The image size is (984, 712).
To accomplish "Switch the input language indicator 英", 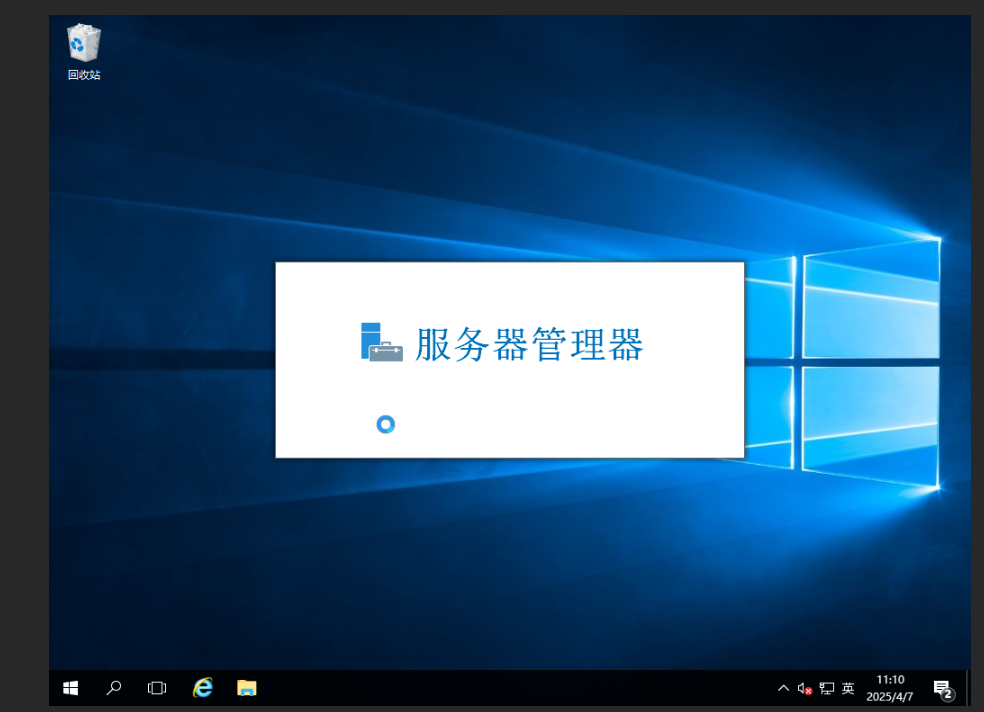I will point(848,689).
